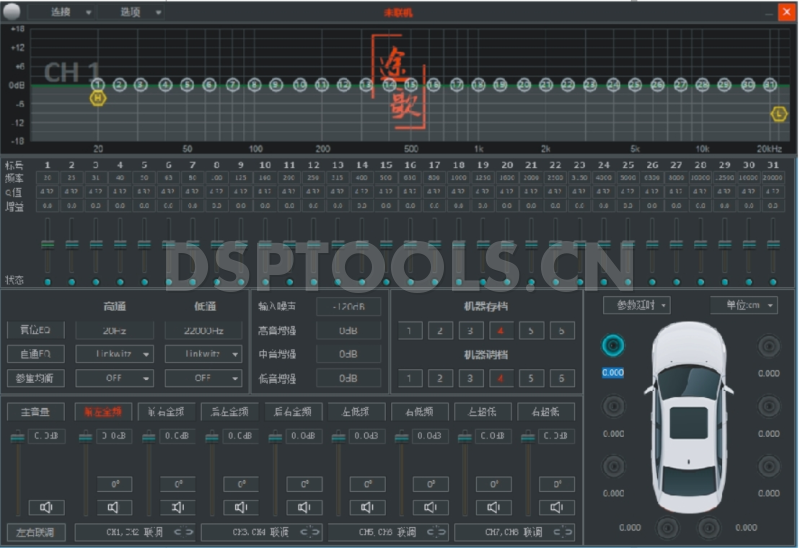Open the 选项 dropdown menu
Viewport: 800px width, 548px height.
tap(132, 12)
